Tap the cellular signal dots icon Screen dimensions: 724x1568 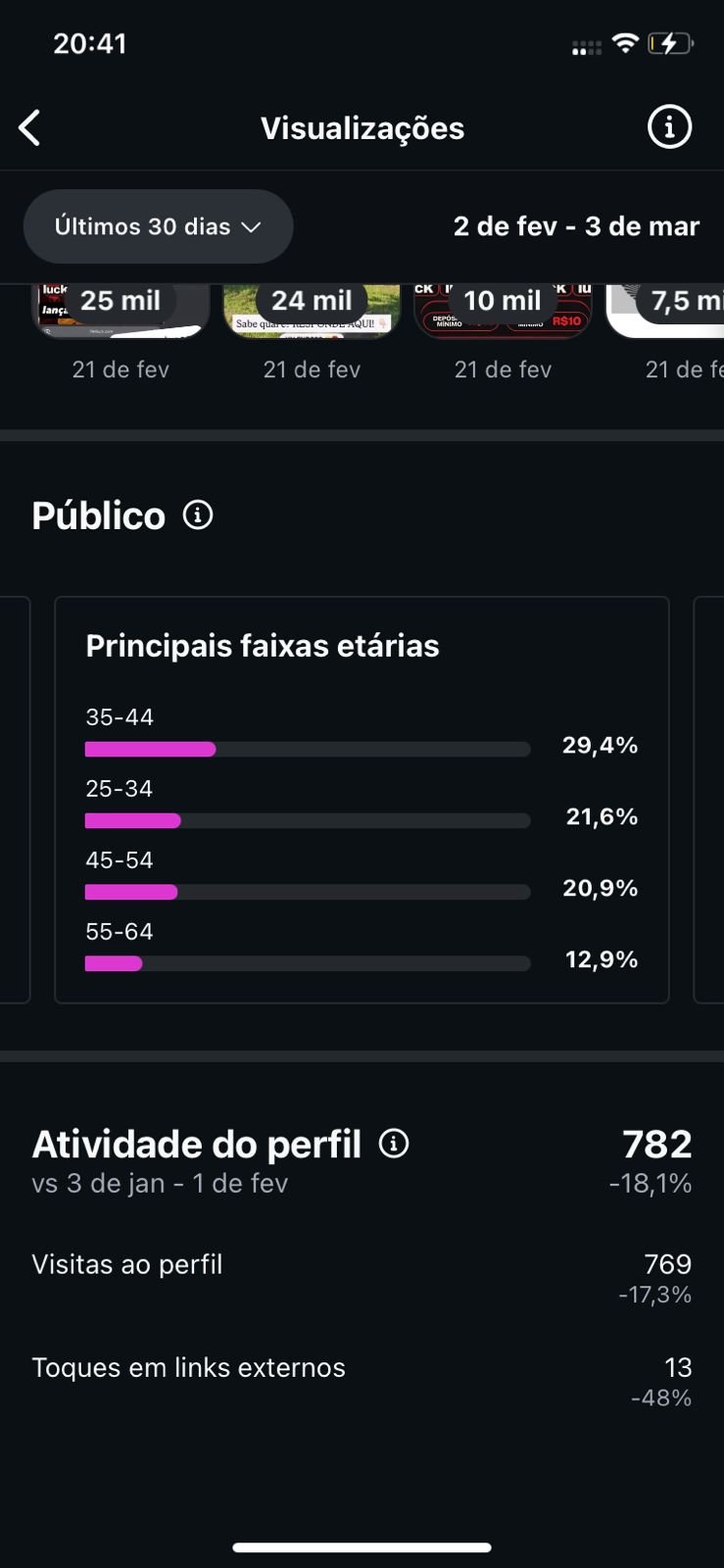pos(586,47)
